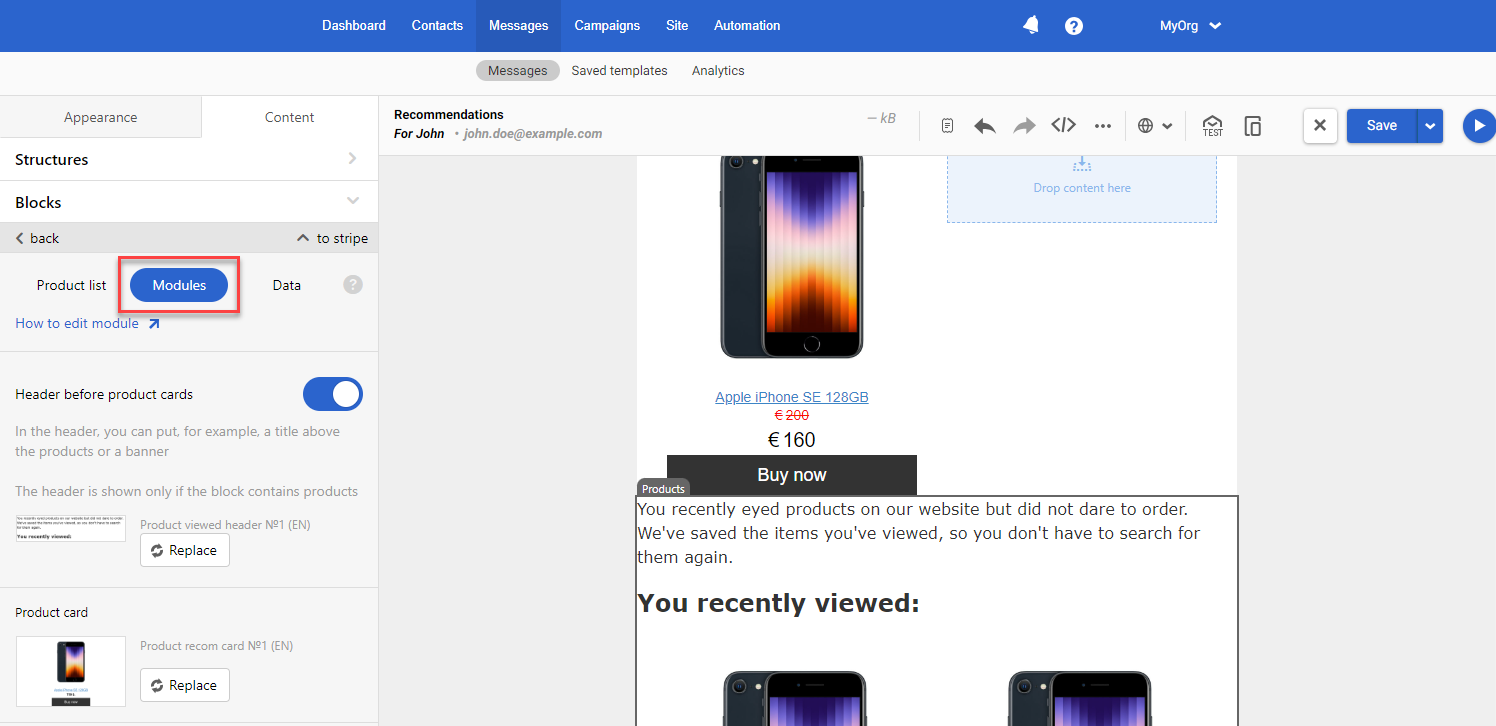Open the Analytics sub-tab
Viewport: 1496px width, 726px height.
click(x=718, y=71)
